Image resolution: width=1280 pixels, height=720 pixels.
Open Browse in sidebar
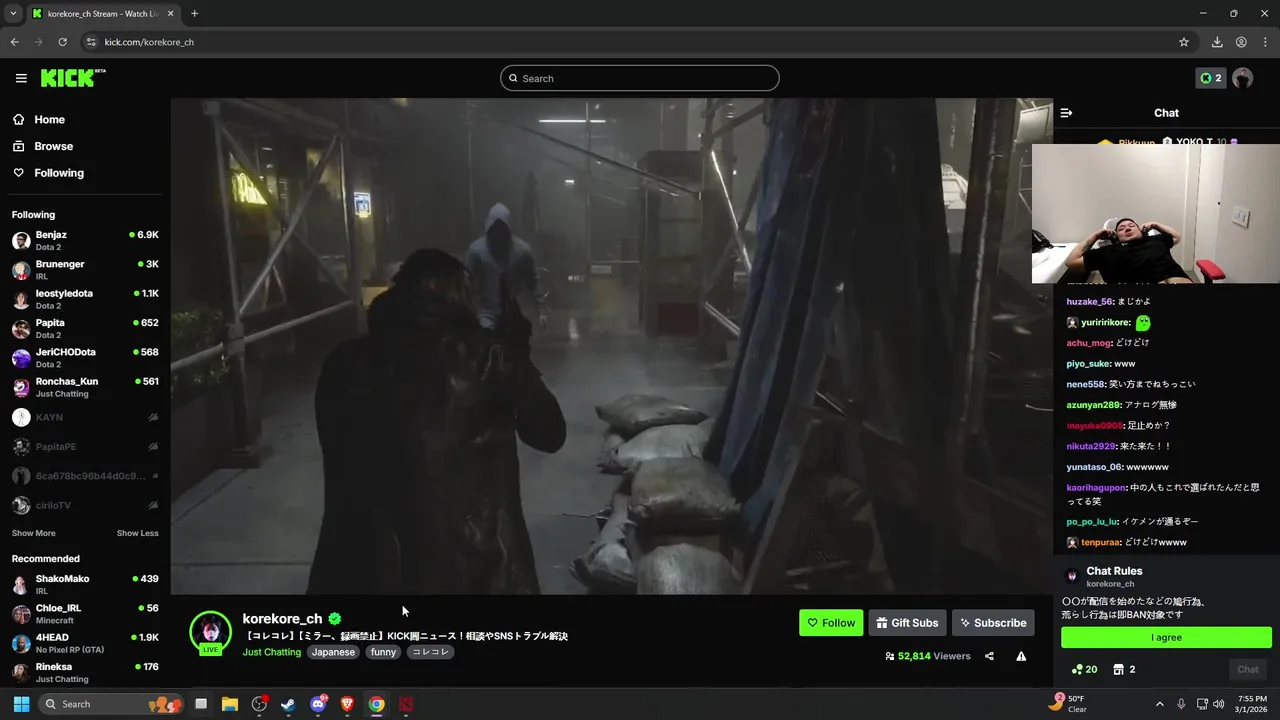coord(53,146)
